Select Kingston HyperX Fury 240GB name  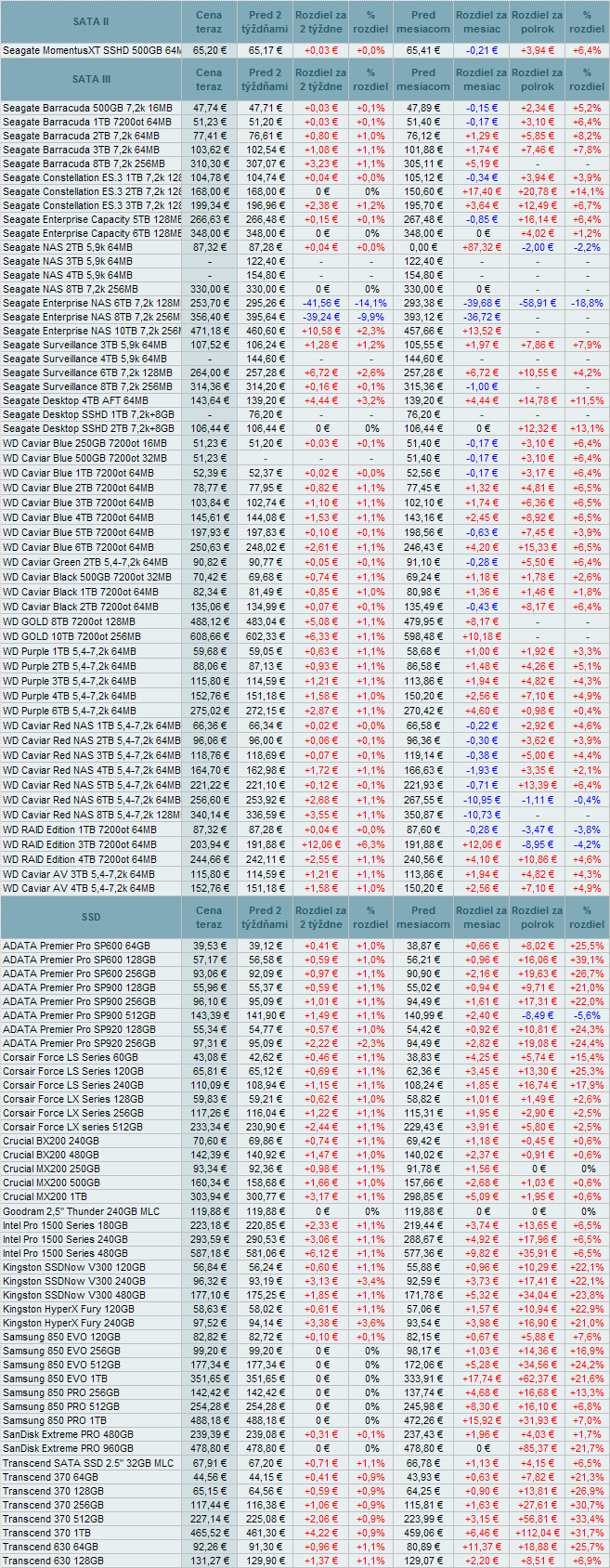69,1322
